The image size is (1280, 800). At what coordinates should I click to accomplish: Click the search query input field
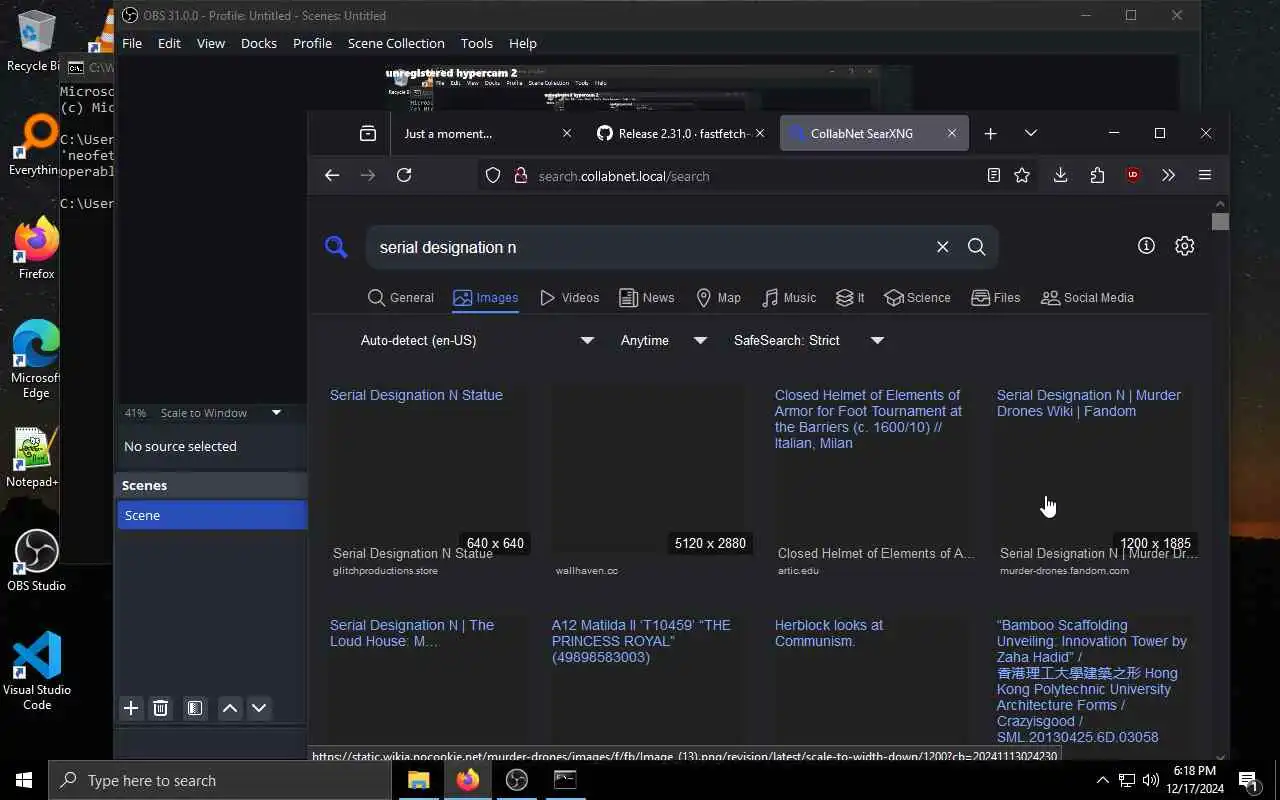(x=650, y=247)
